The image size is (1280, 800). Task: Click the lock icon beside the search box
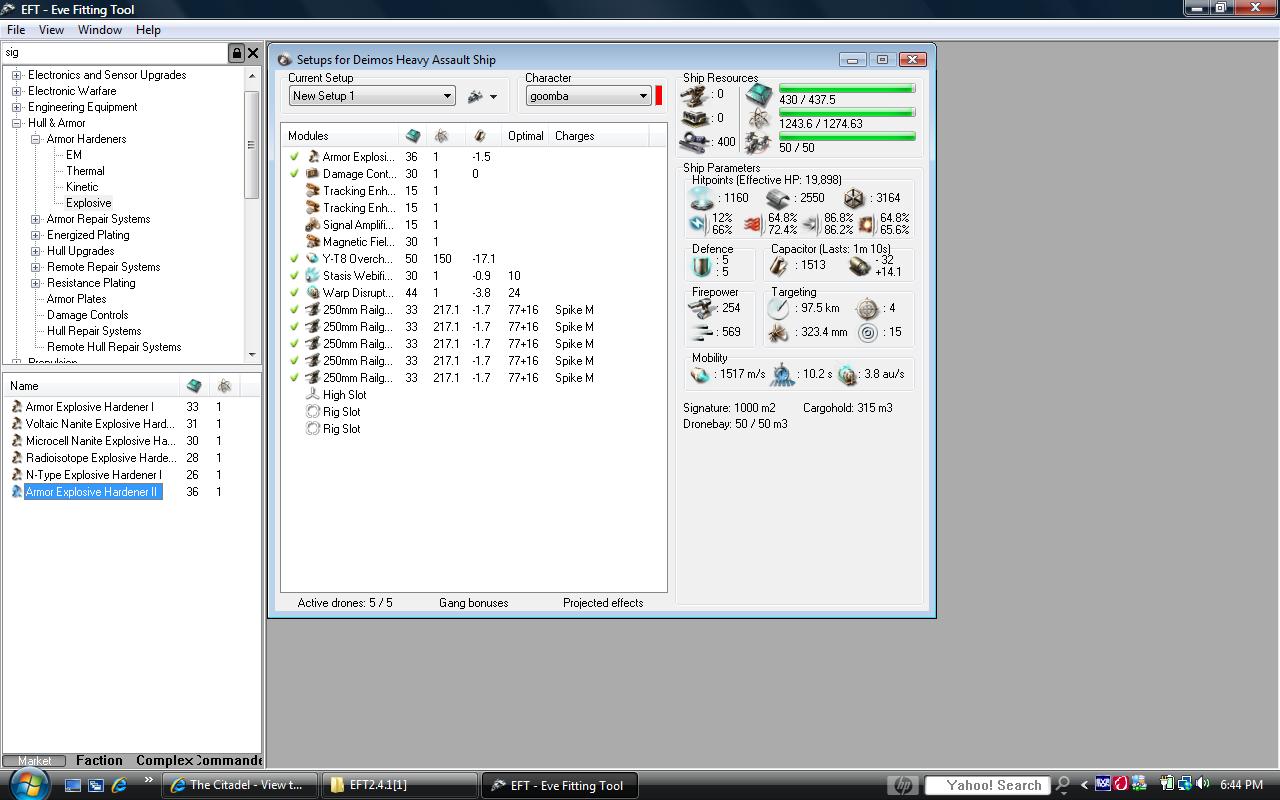237,53
